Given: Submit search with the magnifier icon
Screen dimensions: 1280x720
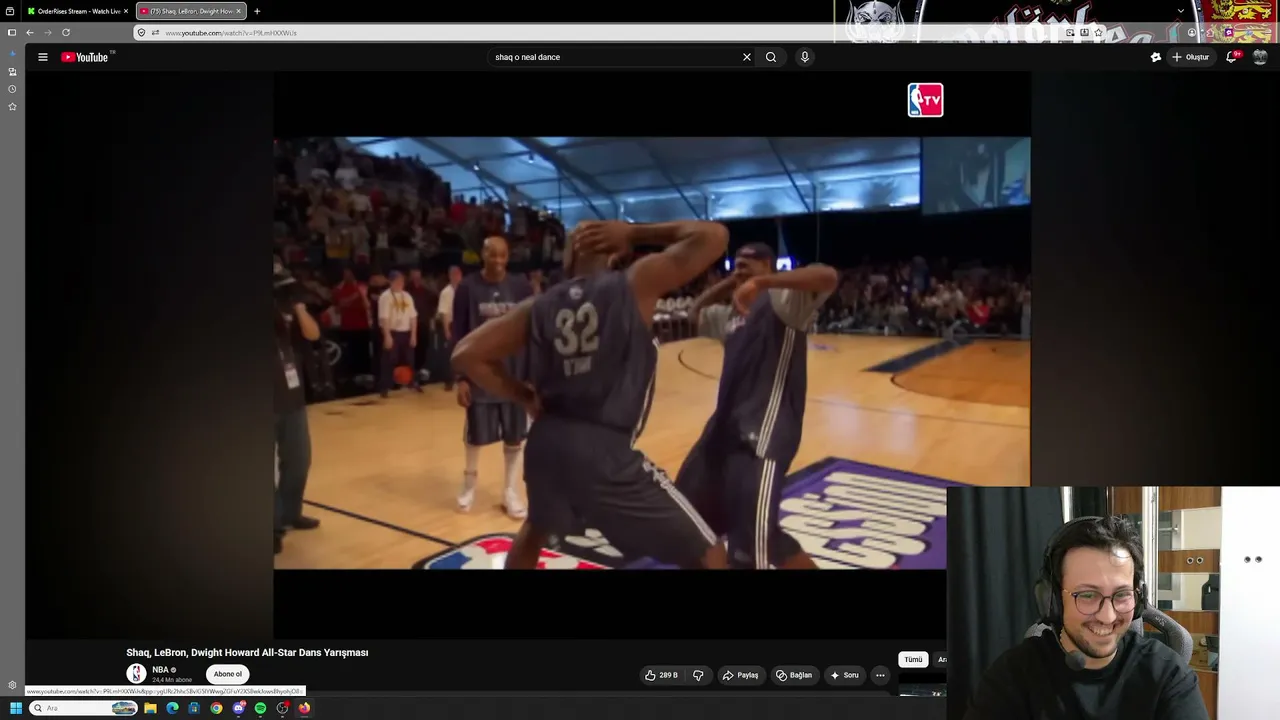Looking at the screenshot, I should [771, 57].
